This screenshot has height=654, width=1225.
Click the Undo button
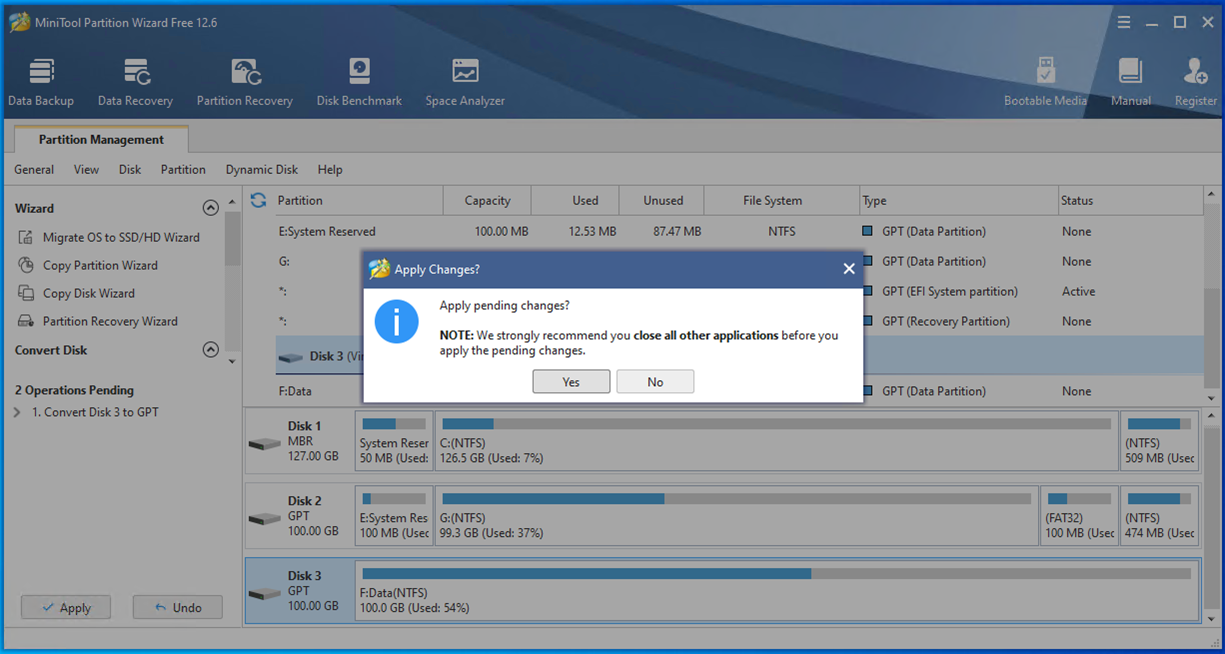click(178, 607)
